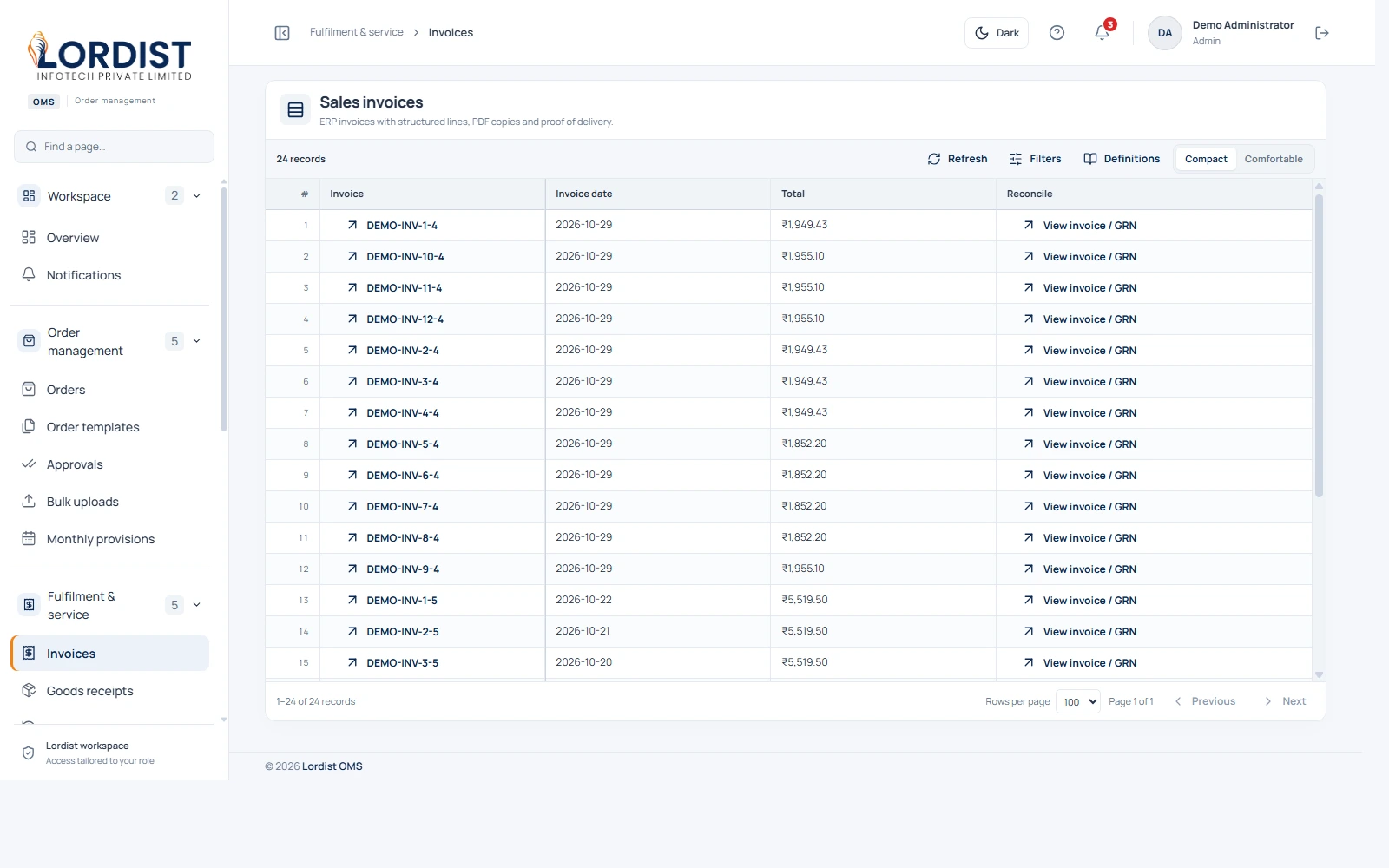Sort by Invoice date column header
Image resolution: width=1389 pixels, height=868 pixels.
[583, 194]
